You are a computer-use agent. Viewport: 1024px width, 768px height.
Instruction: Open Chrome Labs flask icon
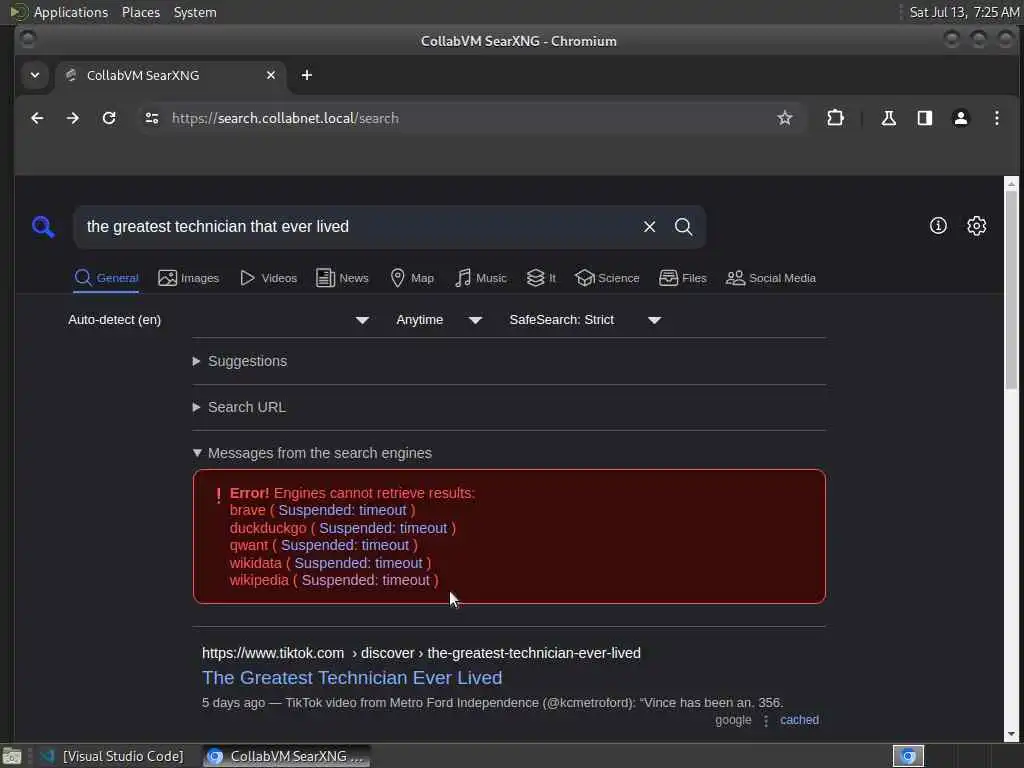[888, 118]
